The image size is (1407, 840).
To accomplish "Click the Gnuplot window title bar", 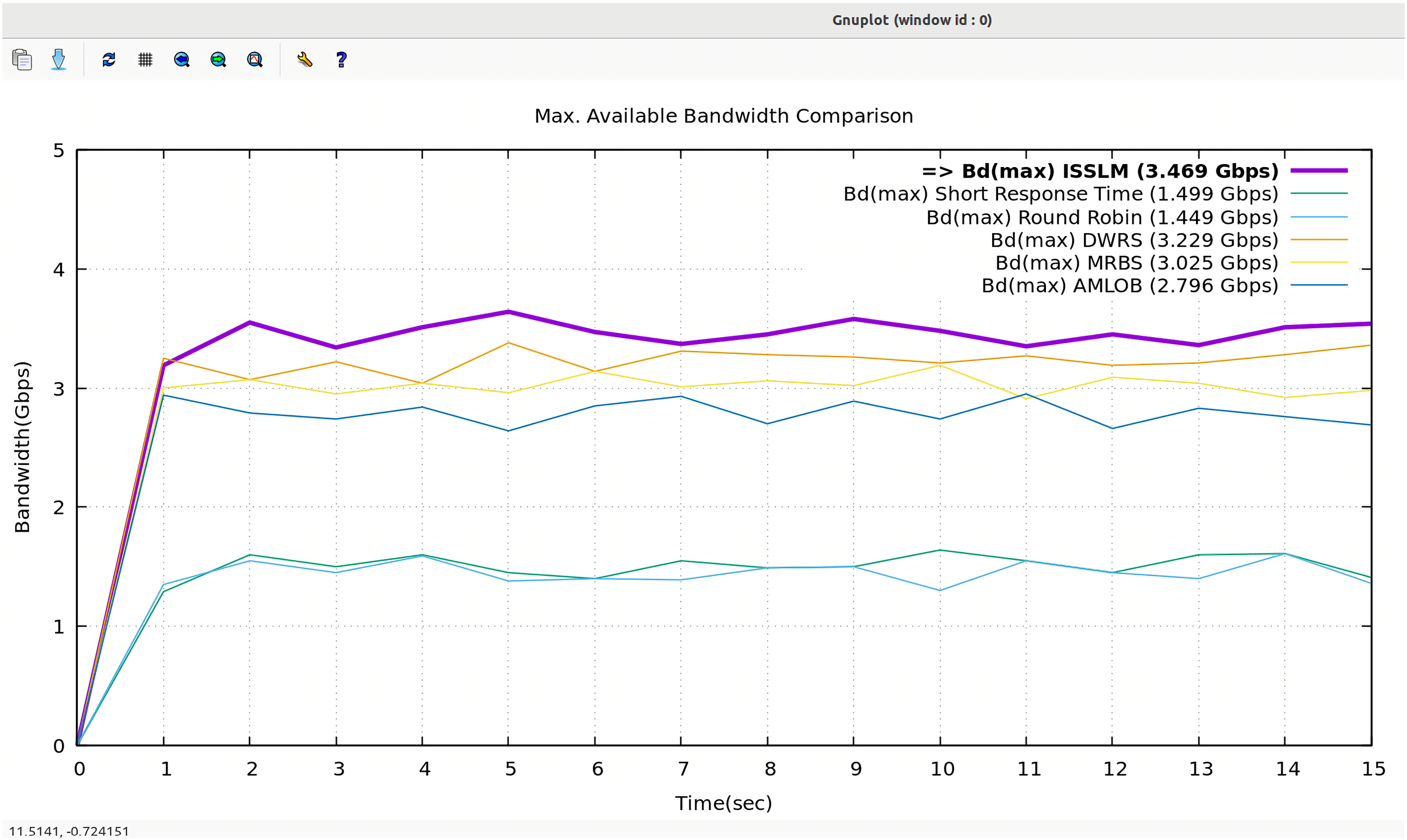I will [x=912, y=20].
